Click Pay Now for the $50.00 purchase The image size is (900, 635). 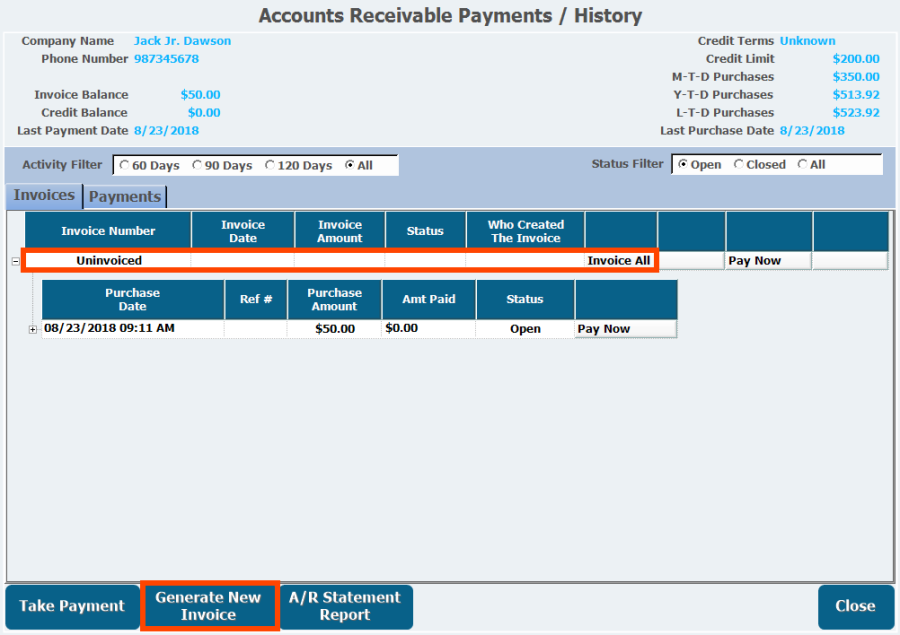pyautogui.click(x=625, y=329)
